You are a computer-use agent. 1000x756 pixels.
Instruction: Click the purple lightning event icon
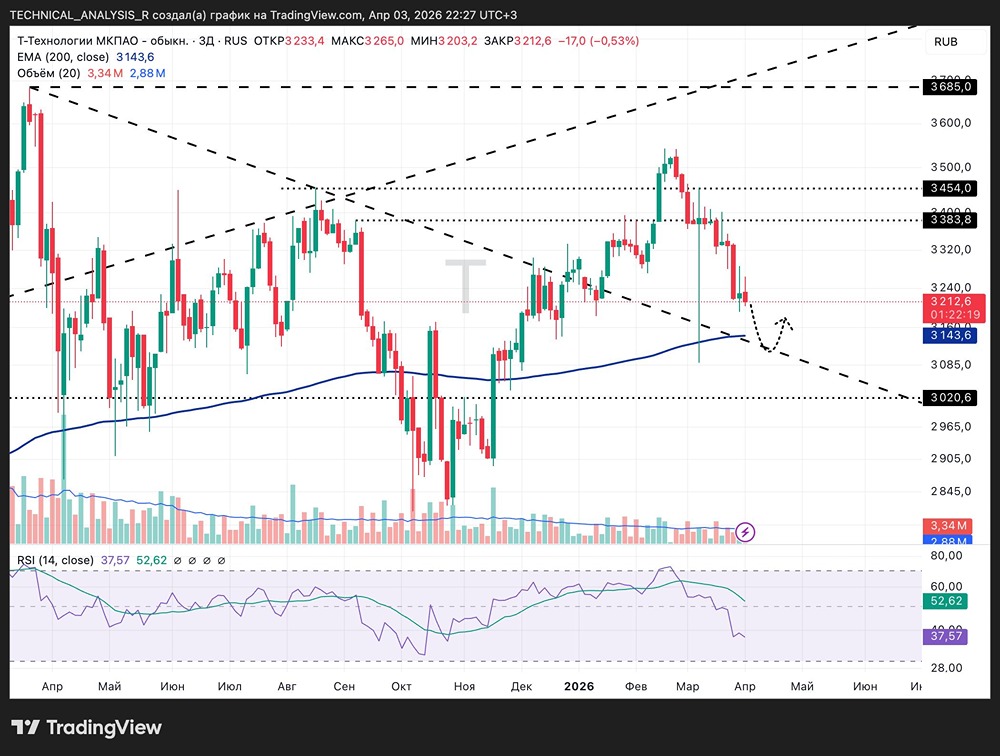(745, 531)
